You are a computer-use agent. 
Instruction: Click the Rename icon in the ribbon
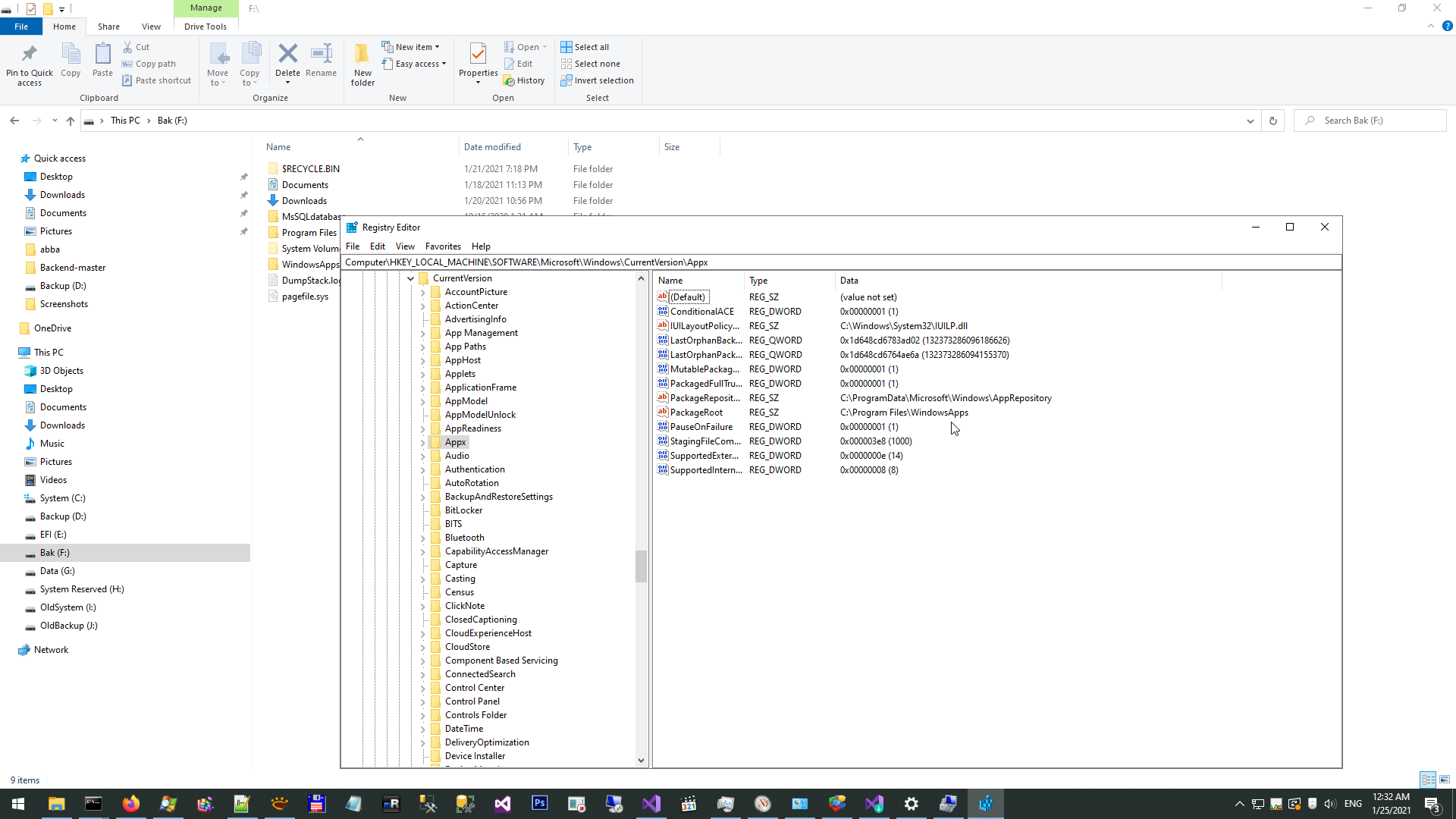(321, 55)
